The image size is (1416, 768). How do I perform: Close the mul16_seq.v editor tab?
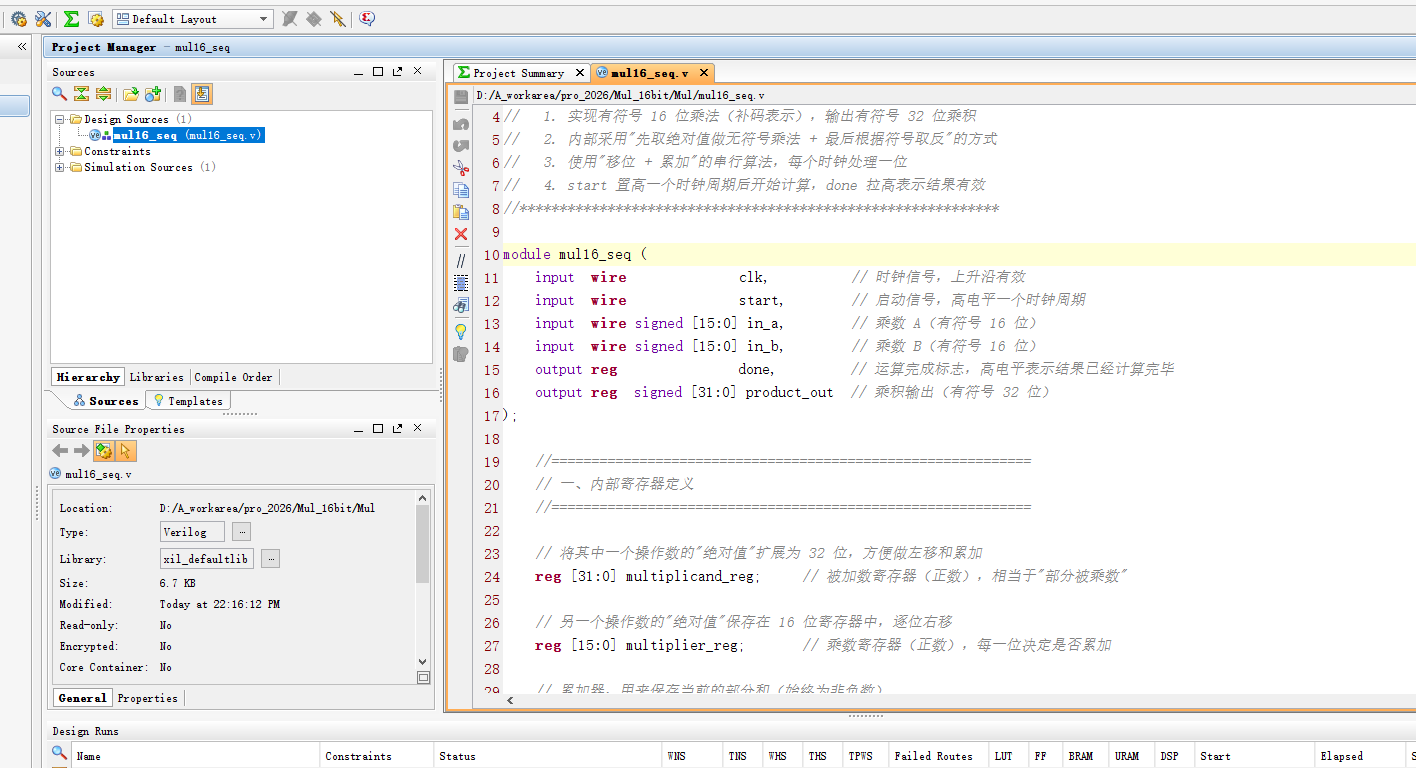pos(703,73)
